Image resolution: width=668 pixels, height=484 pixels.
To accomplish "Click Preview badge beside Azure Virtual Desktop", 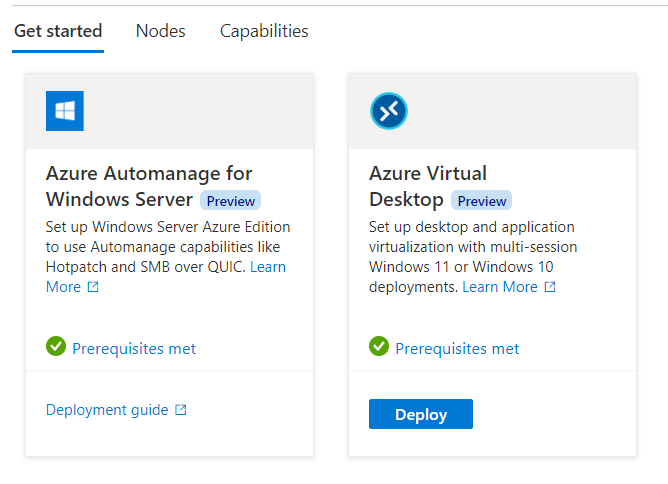I will click(481, 201).
